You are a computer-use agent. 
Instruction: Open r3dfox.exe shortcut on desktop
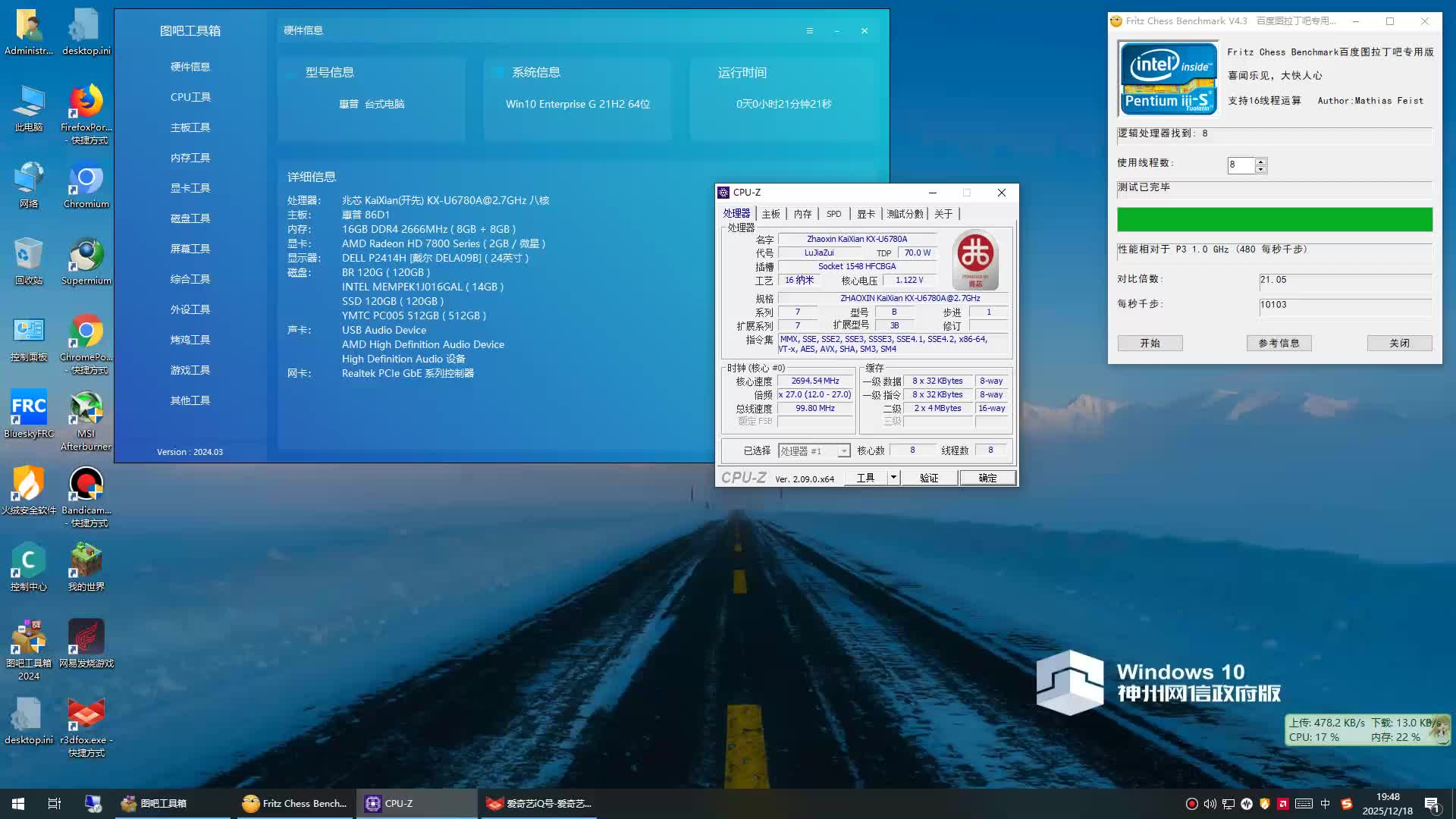(86, 727)
